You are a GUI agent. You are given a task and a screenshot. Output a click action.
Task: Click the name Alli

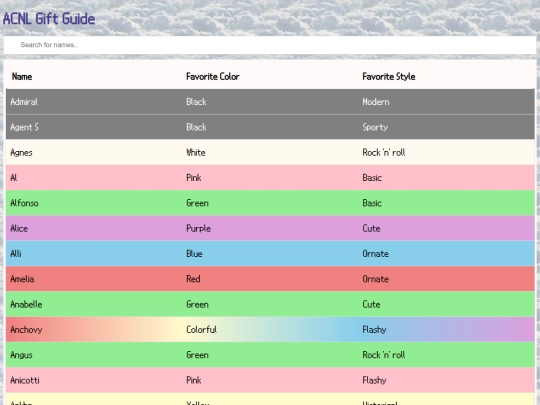click(16, 254)
